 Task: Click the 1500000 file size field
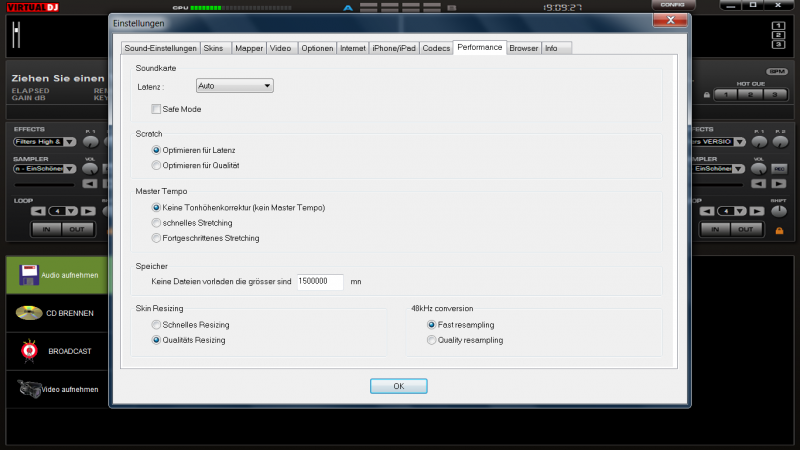pyautogui.click(x=320, y=282)
